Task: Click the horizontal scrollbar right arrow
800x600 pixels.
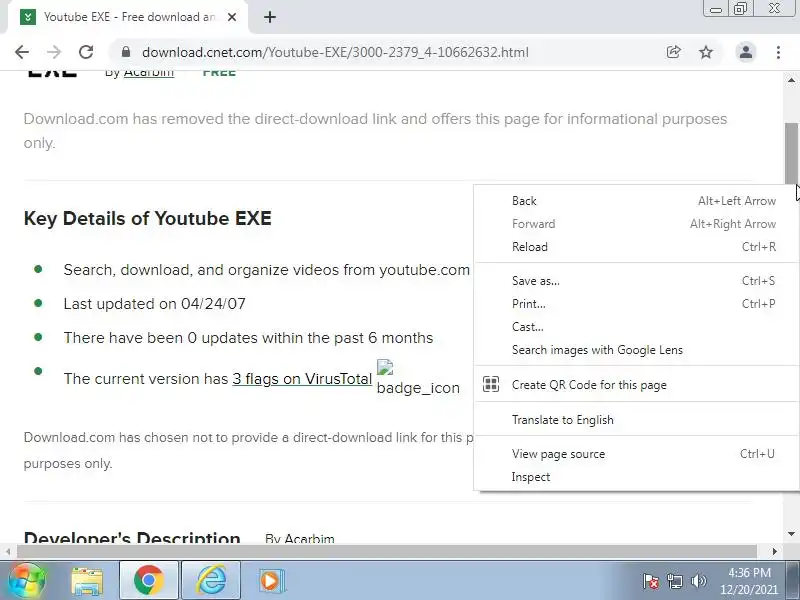Action: point(774,552)
